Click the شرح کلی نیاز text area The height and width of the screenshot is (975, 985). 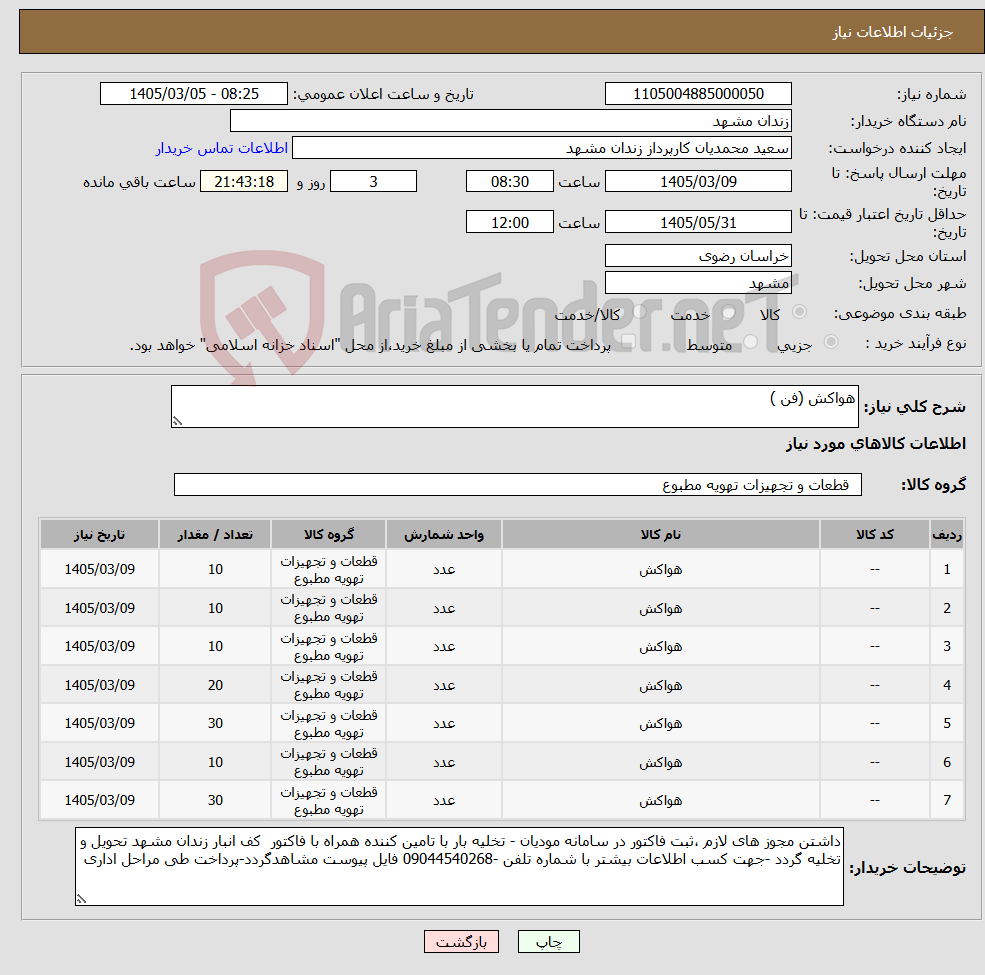point(514,406)
